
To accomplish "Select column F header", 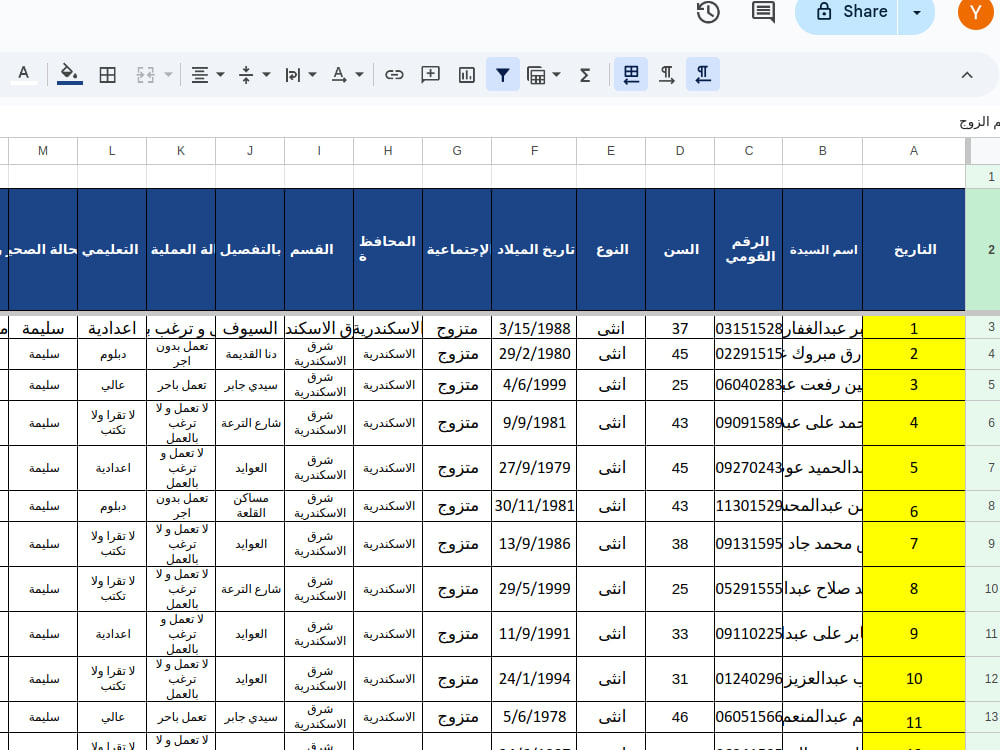I will click(534, 151).
